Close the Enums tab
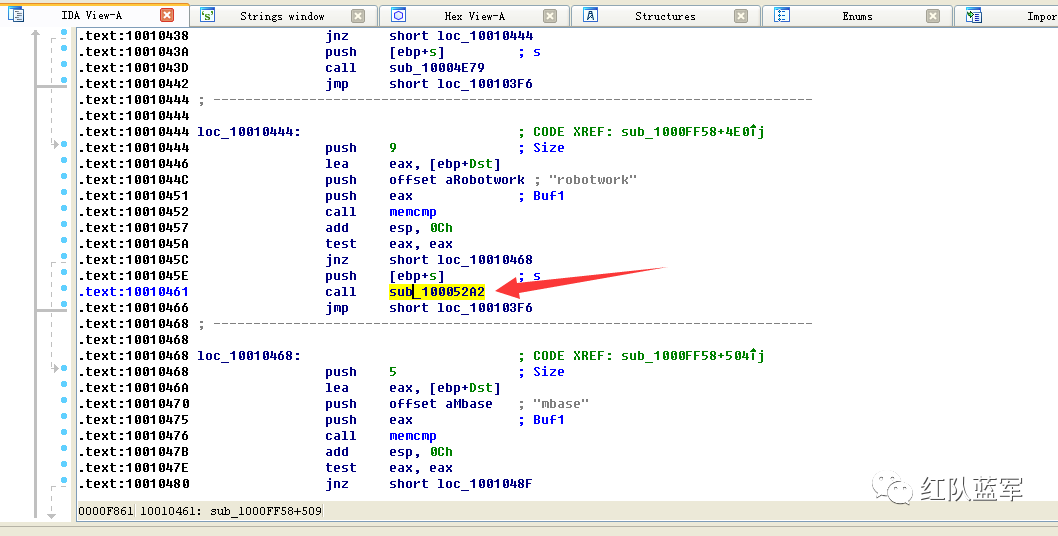Viewport: 1058px width, 536px height. click(x=932, y=16)
